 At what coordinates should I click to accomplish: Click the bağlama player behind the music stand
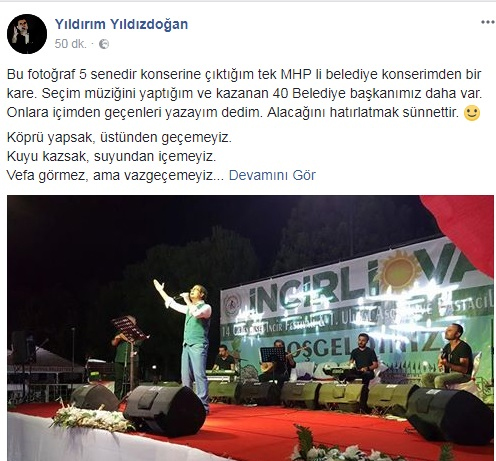278,362
